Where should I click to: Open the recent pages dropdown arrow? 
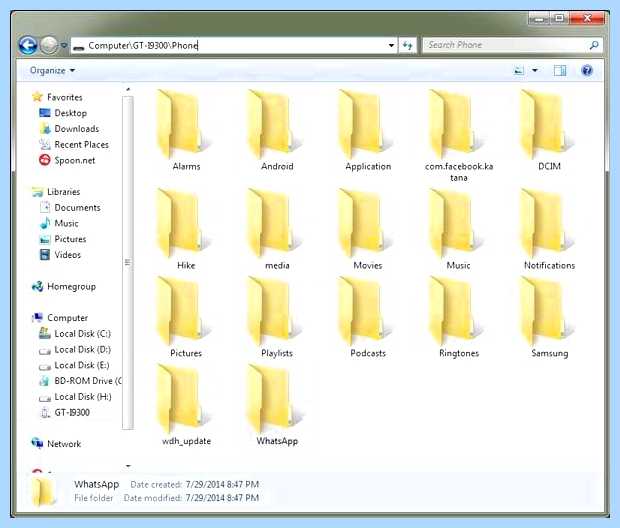pyautogui.click(x=64, y=45)
